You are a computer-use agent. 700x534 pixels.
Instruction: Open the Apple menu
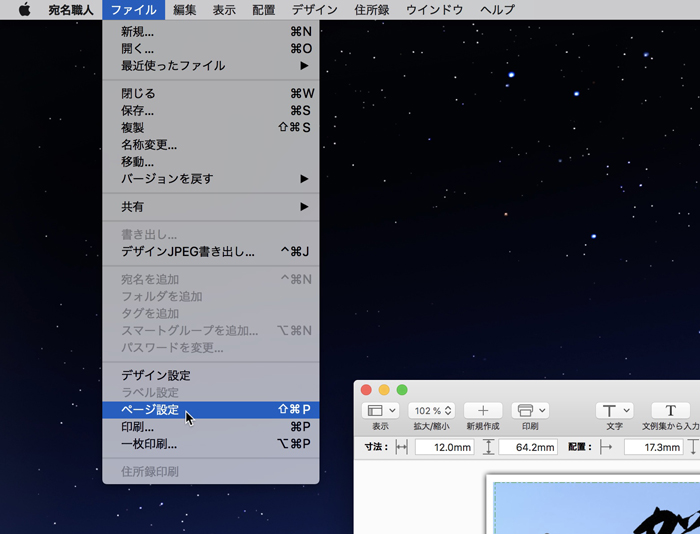point(24,10)
